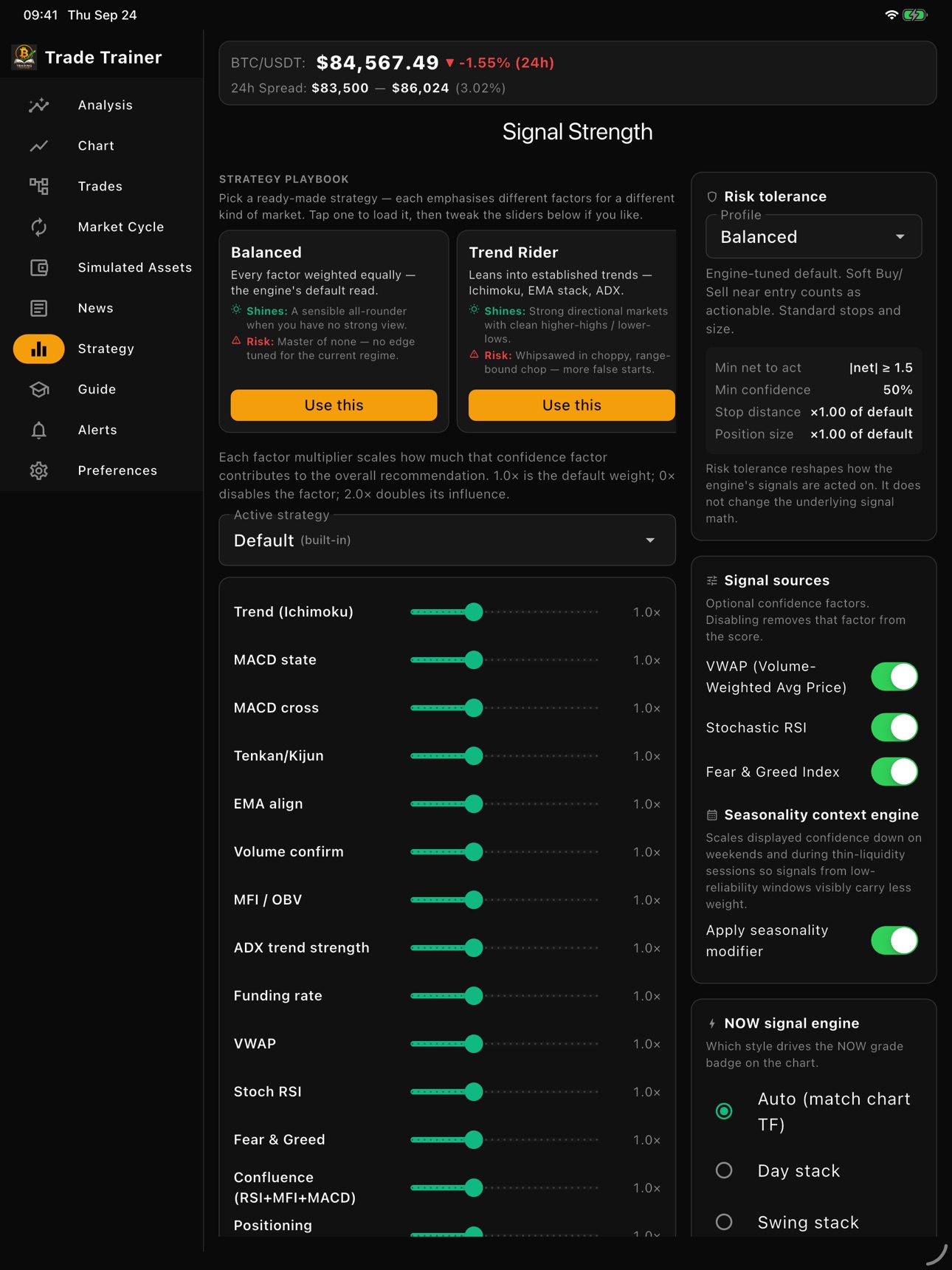
Task: Turn off the Stochastic RSI toggle
Action: tap(894, 728)
